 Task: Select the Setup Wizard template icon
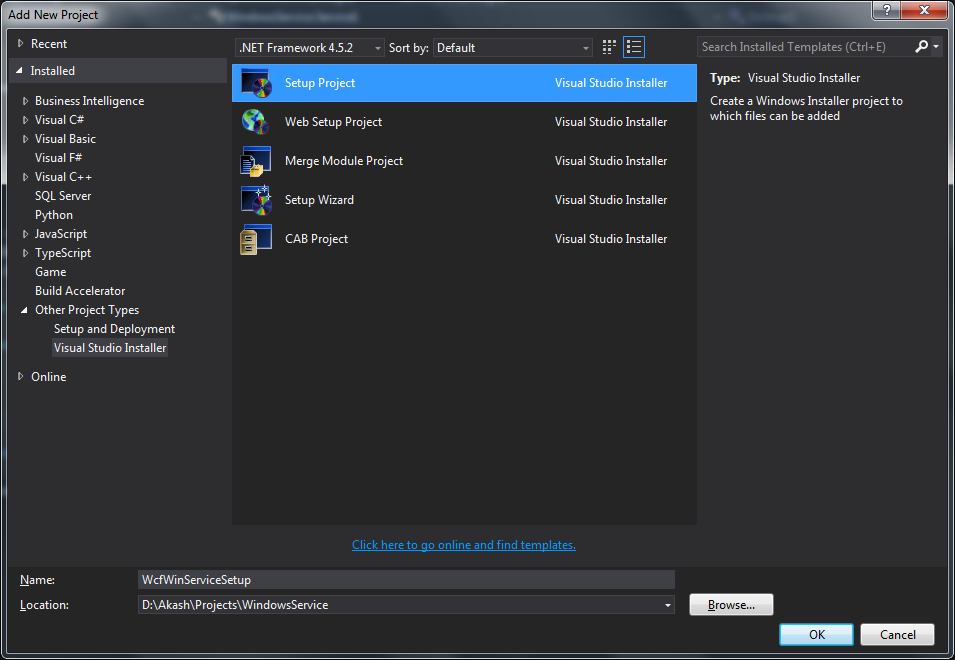pyautogui.click(x=256, y=200)
